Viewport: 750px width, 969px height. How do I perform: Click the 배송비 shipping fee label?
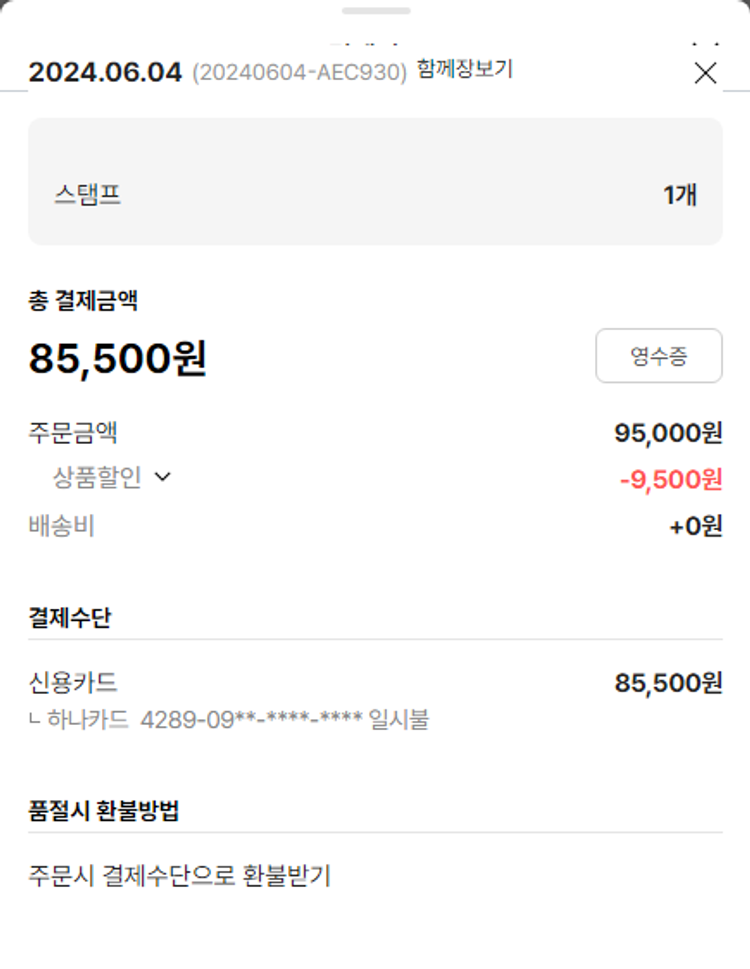pyautogui.click(x=62, y=526)
